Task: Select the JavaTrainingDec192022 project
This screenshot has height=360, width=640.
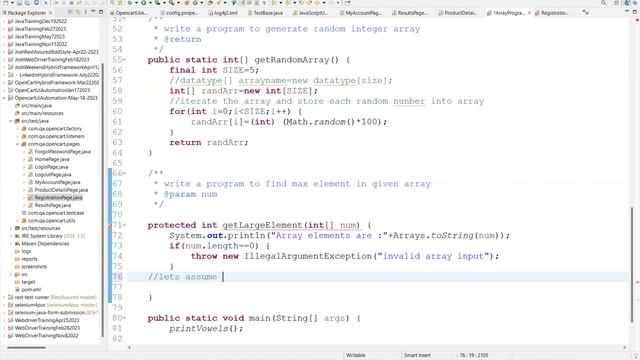Action: [x=40, y=21]
